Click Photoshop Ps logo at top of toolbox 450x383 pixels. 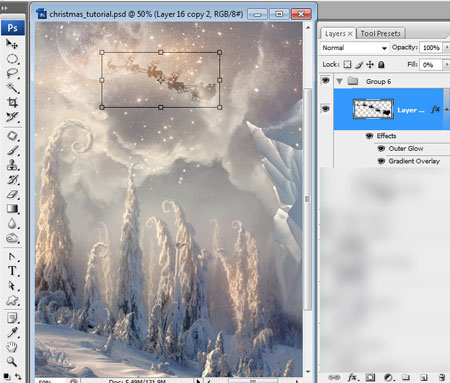[13, 28]
